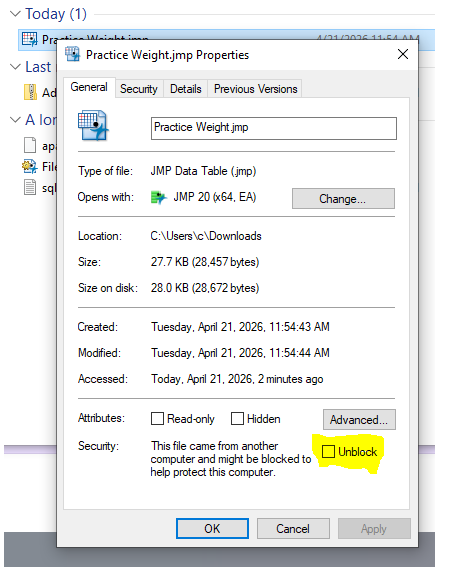Tick the Hidden attribute checkbox
Image resolution: width=449 pixels, height=572 pixels.
coord(237,418)
